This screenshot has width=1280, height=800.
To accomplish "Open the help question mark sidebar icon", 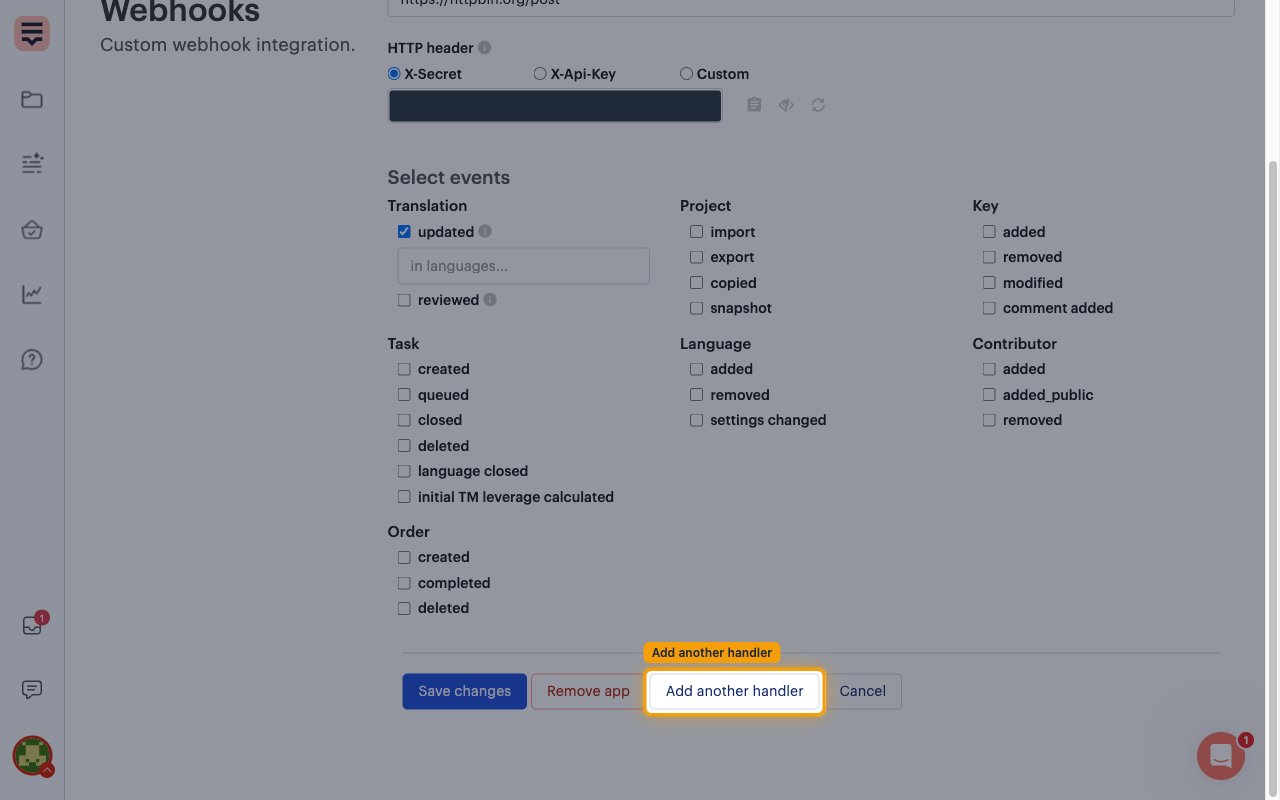I will (32, 360).
